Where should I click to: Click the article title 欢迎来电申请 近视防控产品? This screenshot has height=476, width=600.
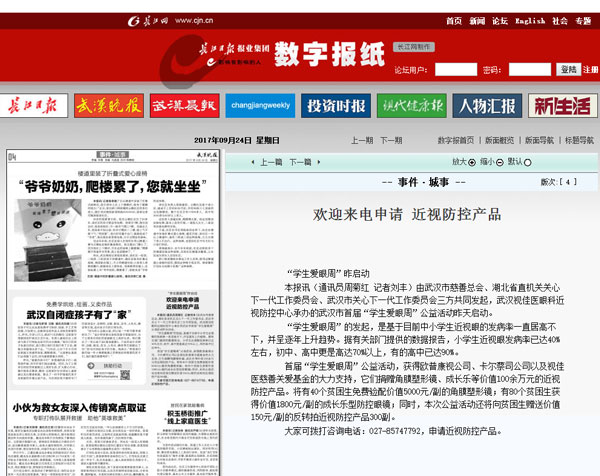(x=407, y=215)
